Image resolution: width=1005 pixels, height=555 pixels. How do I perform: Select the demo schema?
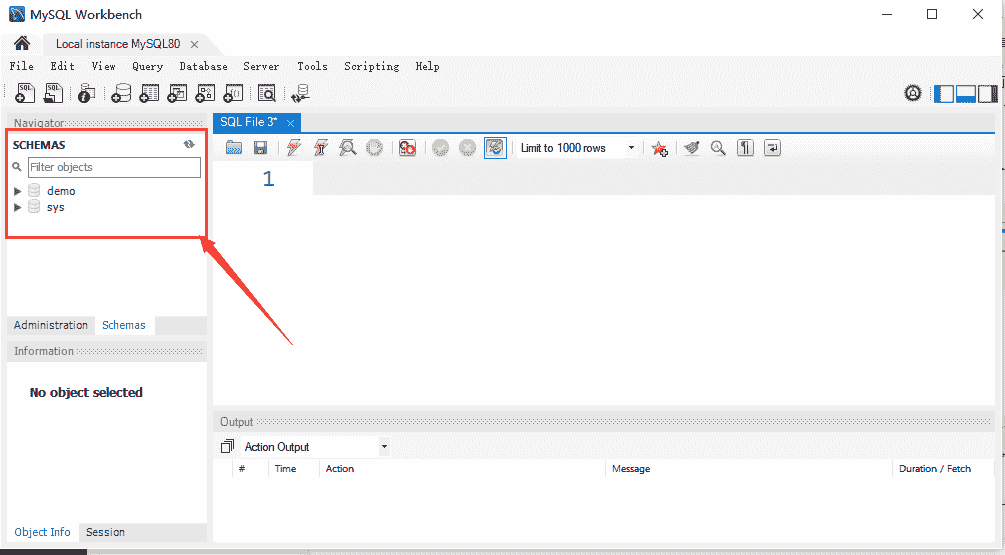point(61,191)
